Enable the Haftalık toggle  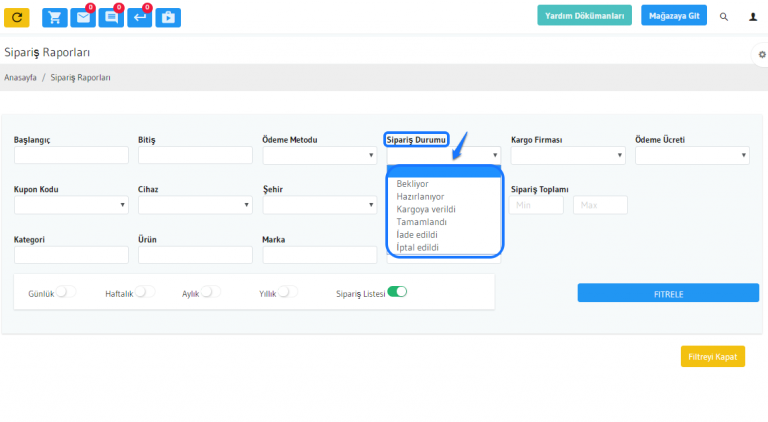click(x=145, y=292)
